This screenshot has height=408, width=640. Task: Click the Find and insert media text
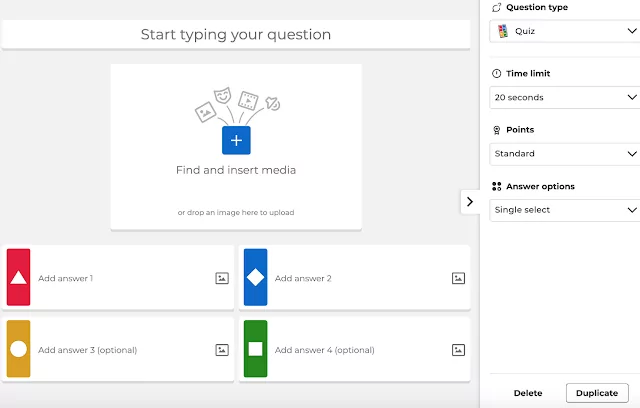236,170
